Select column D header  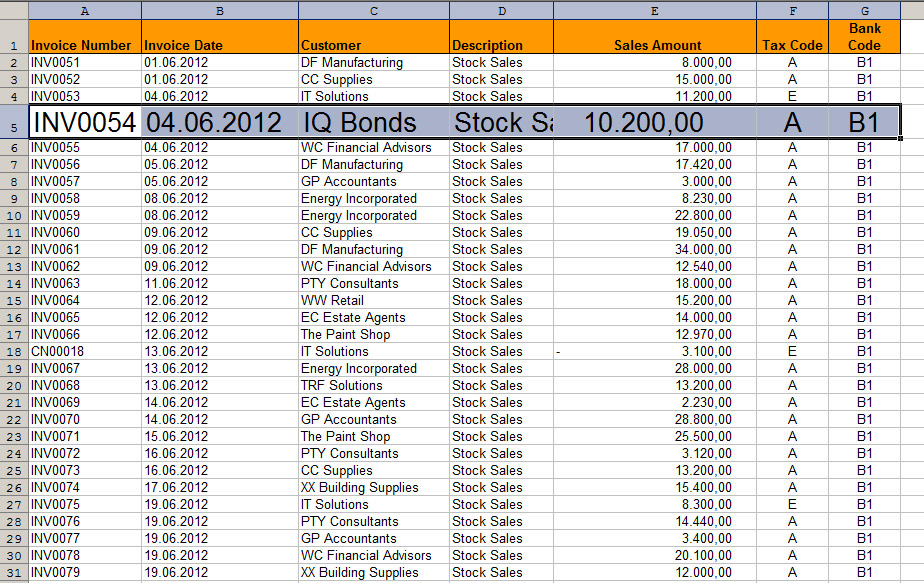pyautogui.click(x=501, y=11)
